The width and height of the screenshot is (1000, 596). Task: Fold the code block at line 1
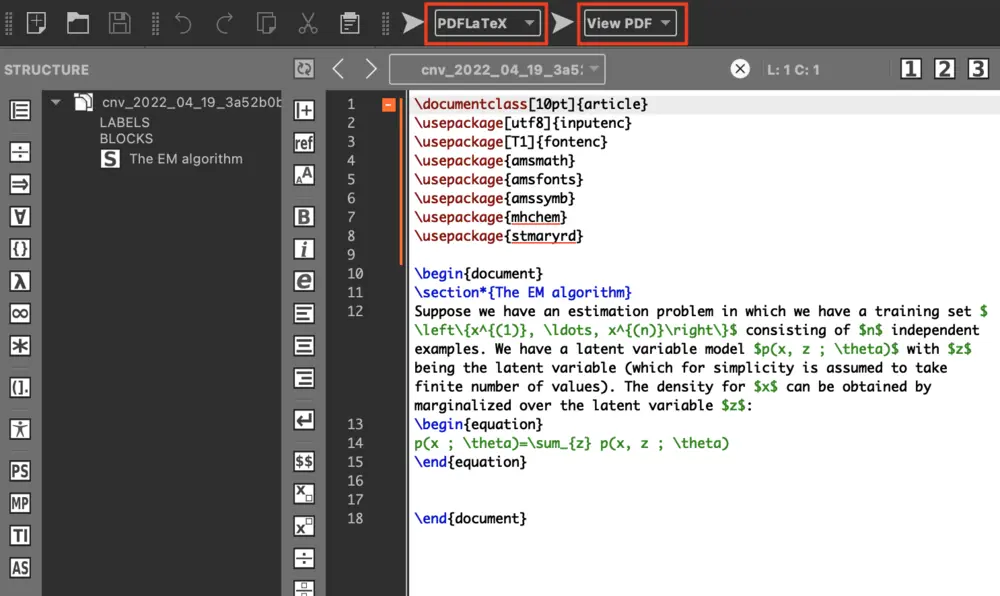click(x=388, y=105)
